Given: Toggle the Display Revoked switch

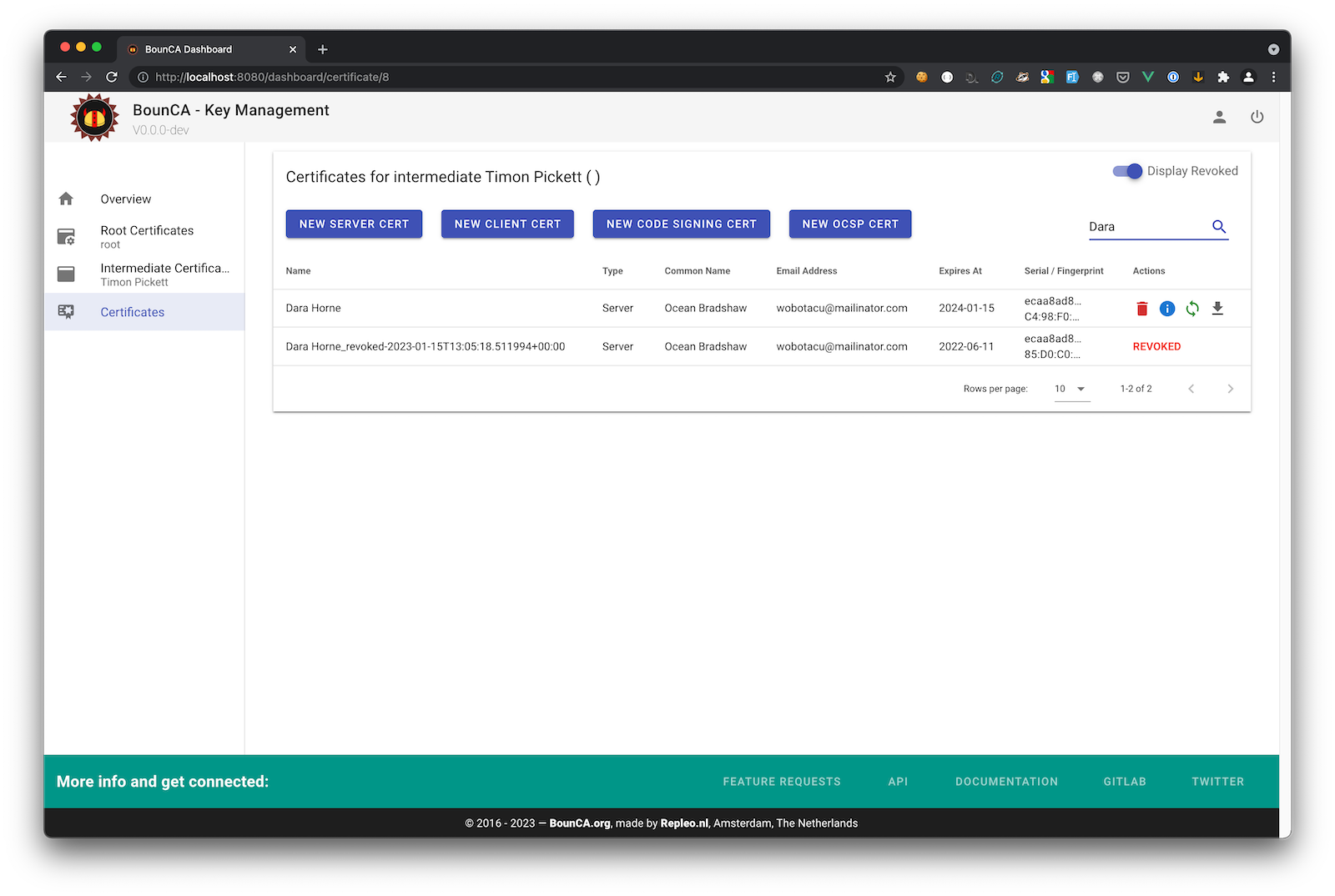Looking at the screenshot, I should 1127,171.
